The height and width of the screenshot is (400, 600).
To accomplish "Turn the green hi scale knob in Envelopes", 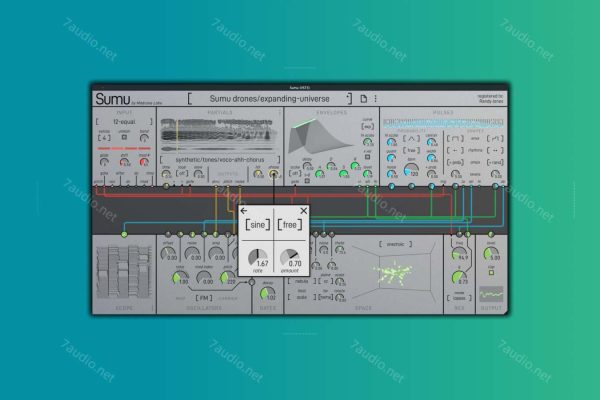I will tap(367, 142).
